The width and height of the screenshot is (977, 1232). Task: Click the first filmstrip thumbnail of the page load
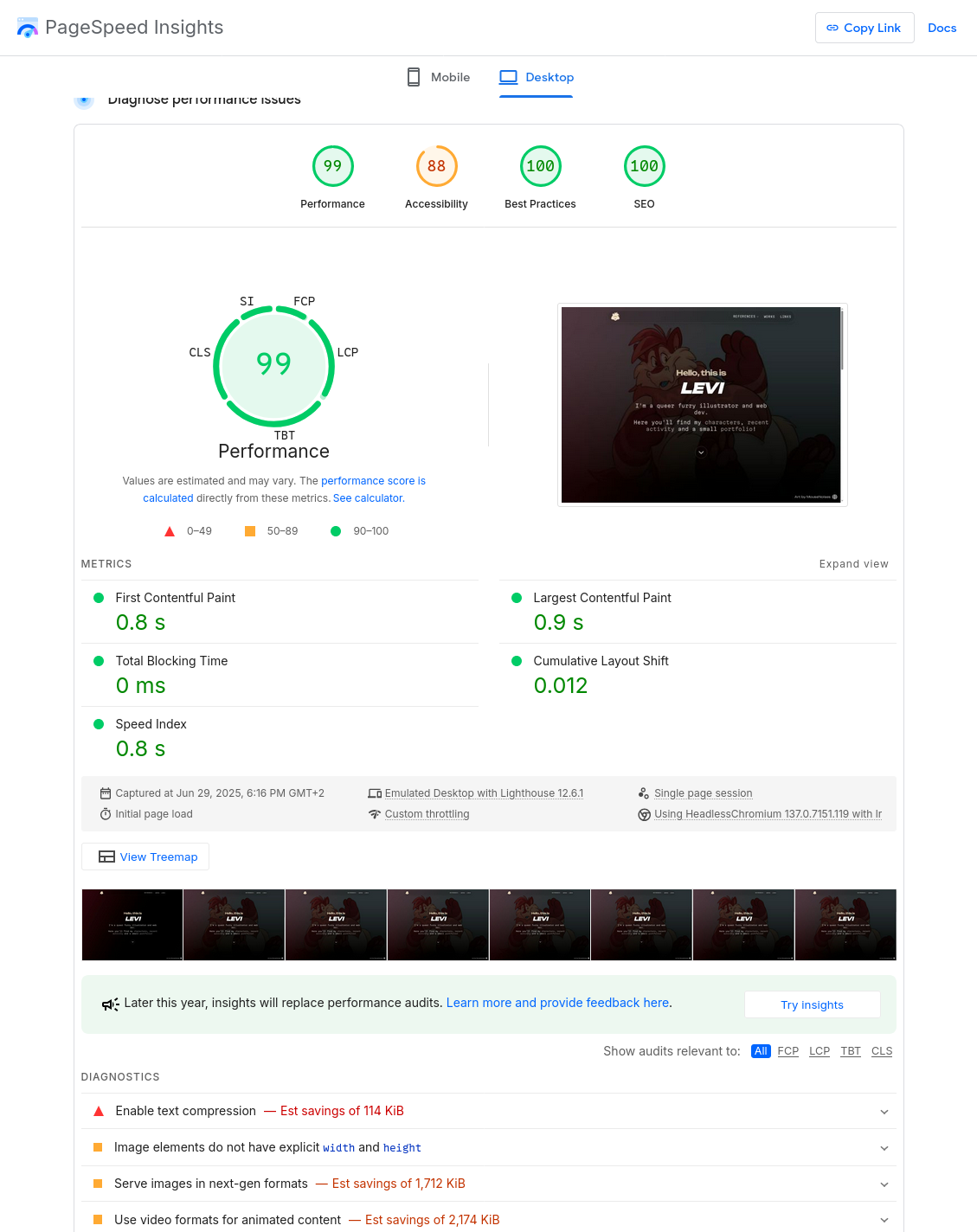click(132, 924)
